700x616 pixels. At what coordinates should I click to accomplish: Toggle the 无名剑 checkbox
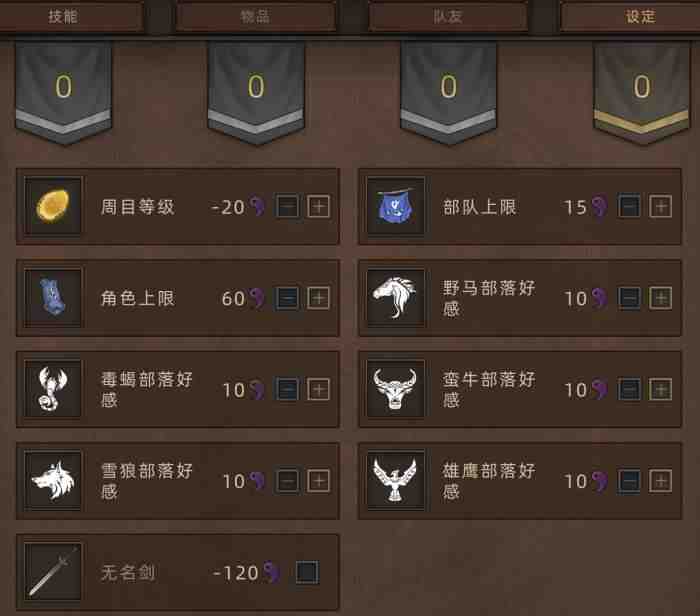307,572
